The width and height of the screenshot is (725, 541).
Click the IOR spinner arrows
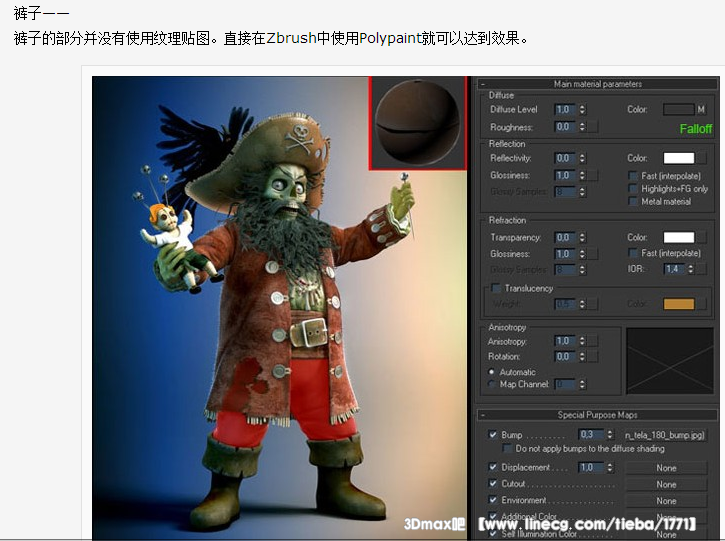click(691, 269)
